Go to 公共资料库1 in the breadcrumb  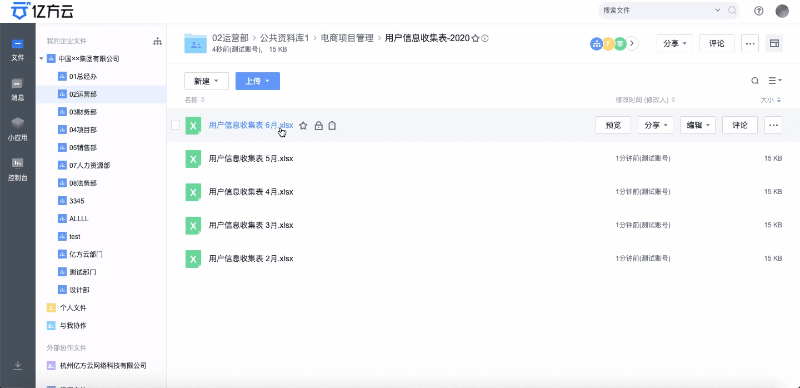[x=285, y=38]
